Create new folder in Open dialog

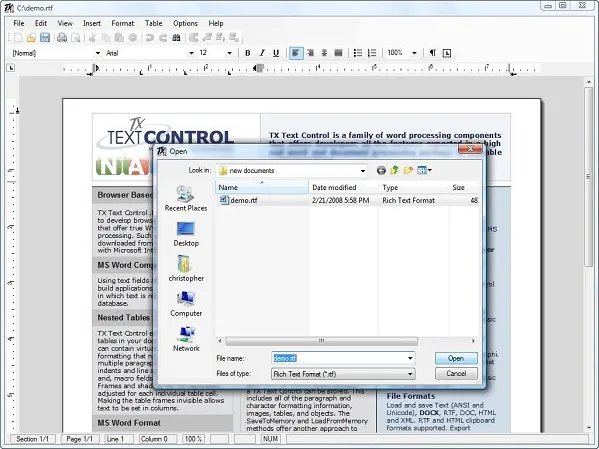[x=408, y=170]
